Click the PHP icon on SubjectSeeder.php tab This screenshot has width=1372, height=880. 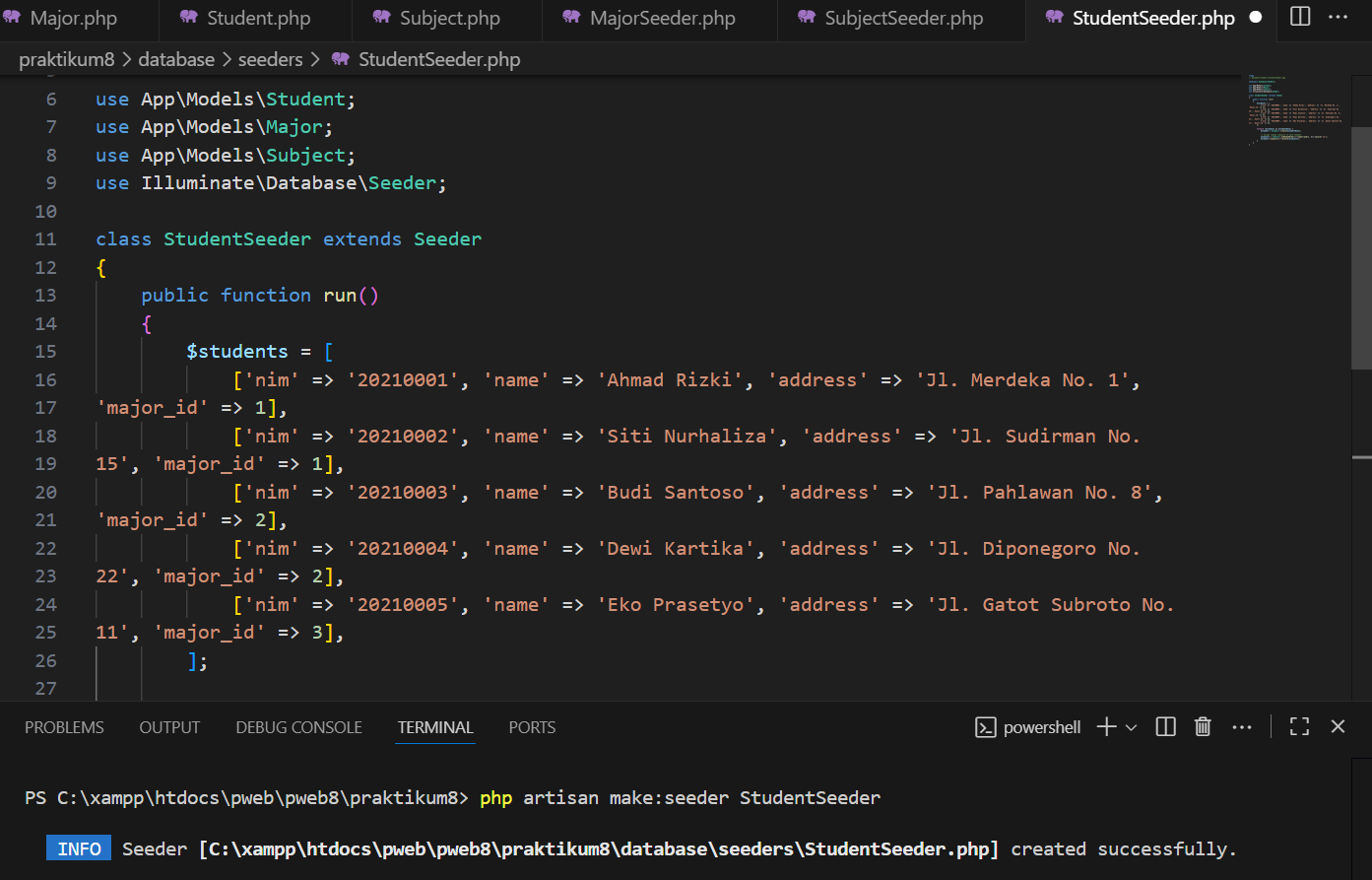click(x=807, y=18)
